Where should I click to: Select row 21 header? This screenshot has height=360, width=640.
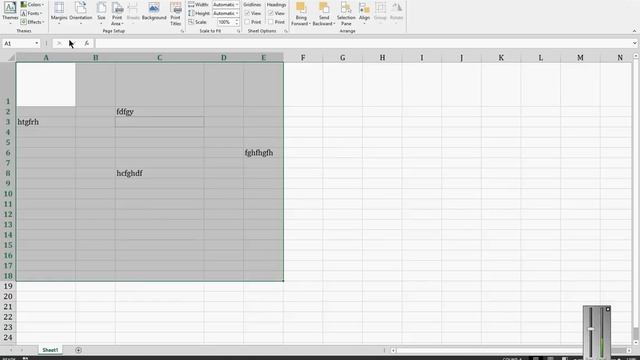click(8, 307)
